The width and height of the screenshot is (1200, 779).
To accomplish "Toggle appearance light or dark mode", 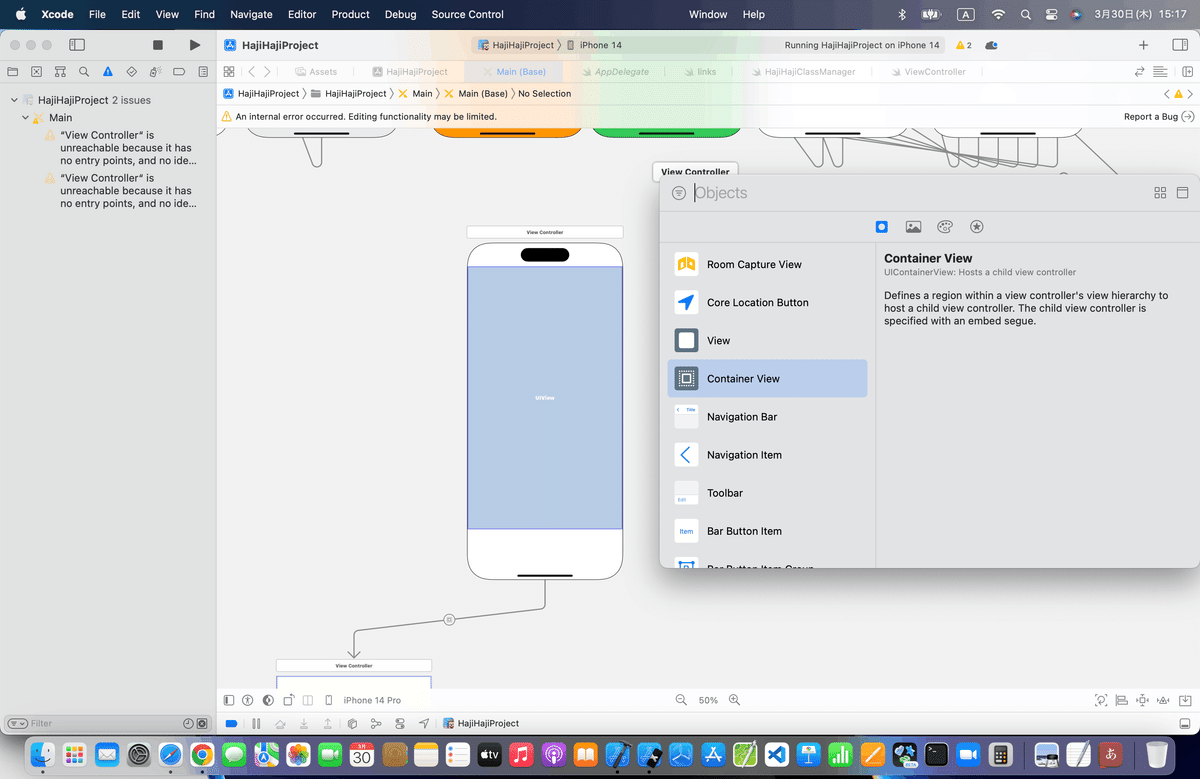I will click(268, 700).
